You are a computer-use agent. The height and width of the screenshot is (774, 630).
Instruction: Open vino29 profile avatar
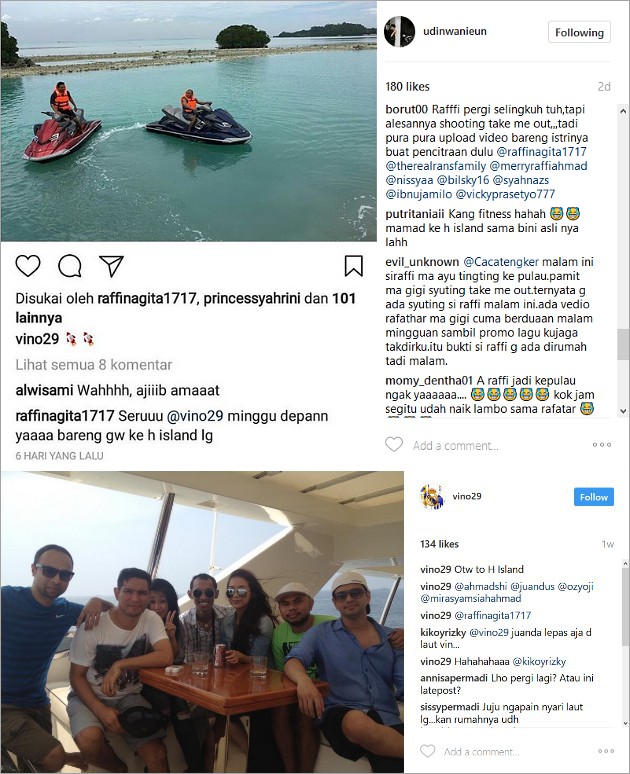(x=432, y=497)
